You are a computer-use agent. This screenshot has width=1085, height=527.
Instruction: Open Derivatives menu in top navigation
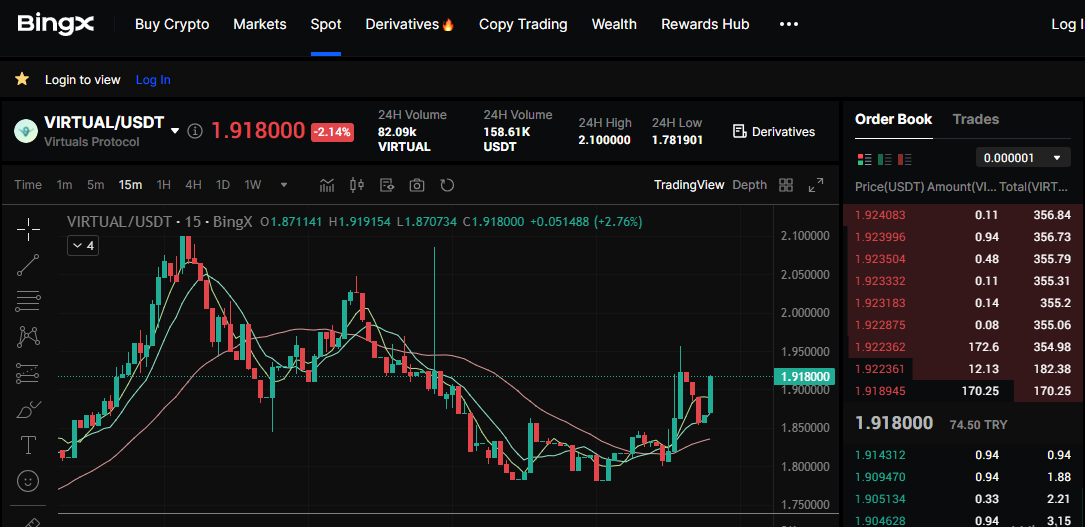point(410,24)
